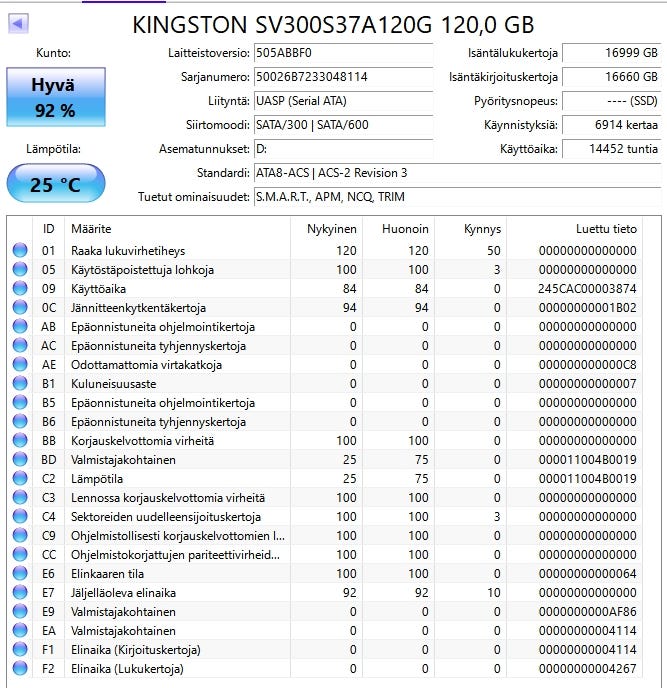
Task: Click the host reads value 16999 GB
Action: pyautogui.click(x=611, y=53)
